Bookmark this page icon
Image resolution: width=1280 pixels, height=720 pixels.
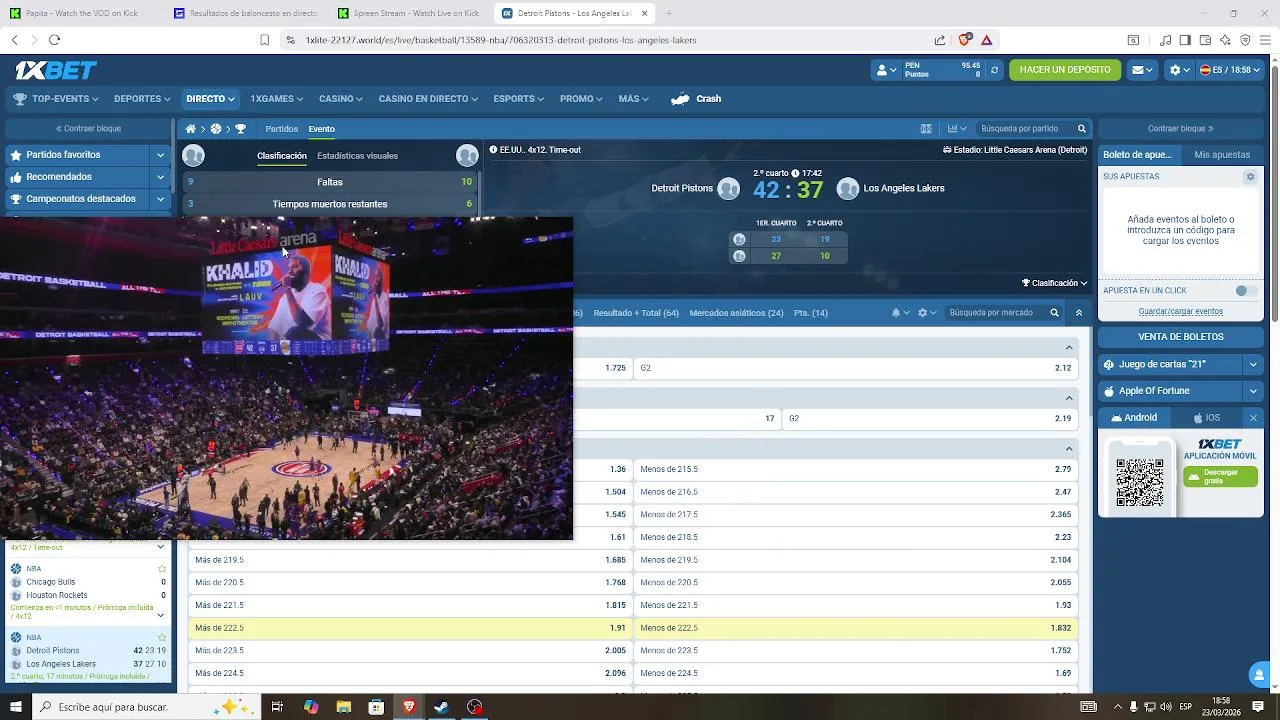tap(265, 40)
